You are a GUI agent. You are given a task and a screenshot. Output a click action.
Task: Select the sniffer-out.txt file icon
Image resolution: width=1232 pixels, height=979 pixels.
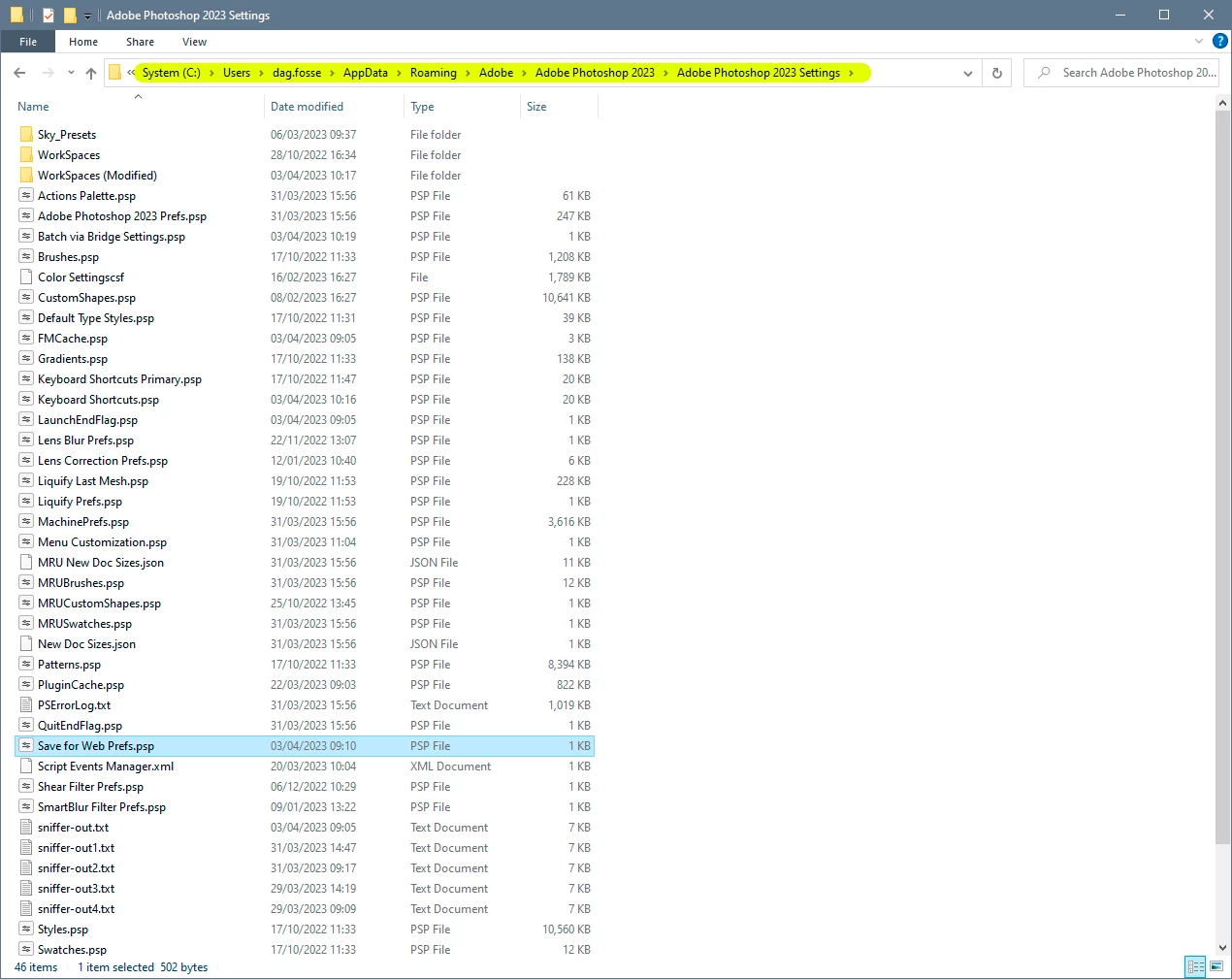pyautogui.click(x=26, y=827)
